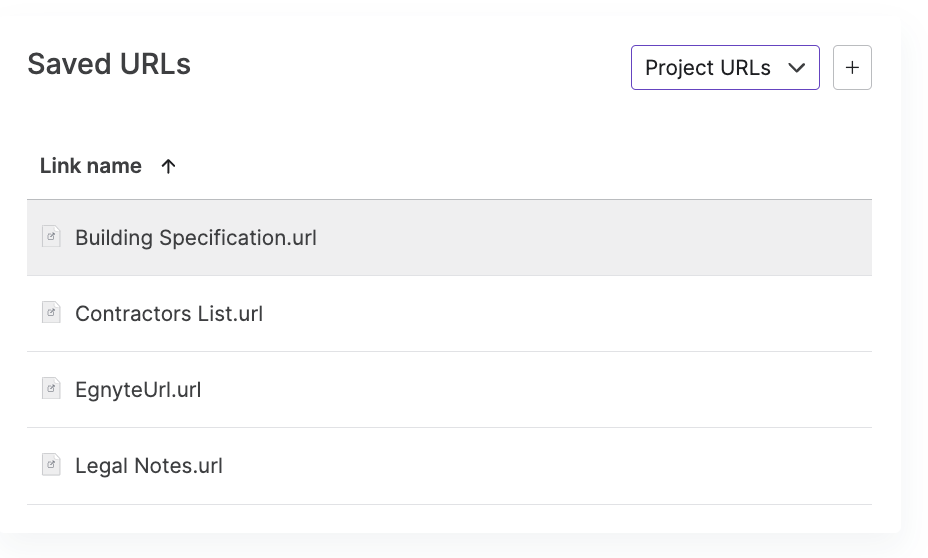Click the Link name text label

click(x=91, y=166)
